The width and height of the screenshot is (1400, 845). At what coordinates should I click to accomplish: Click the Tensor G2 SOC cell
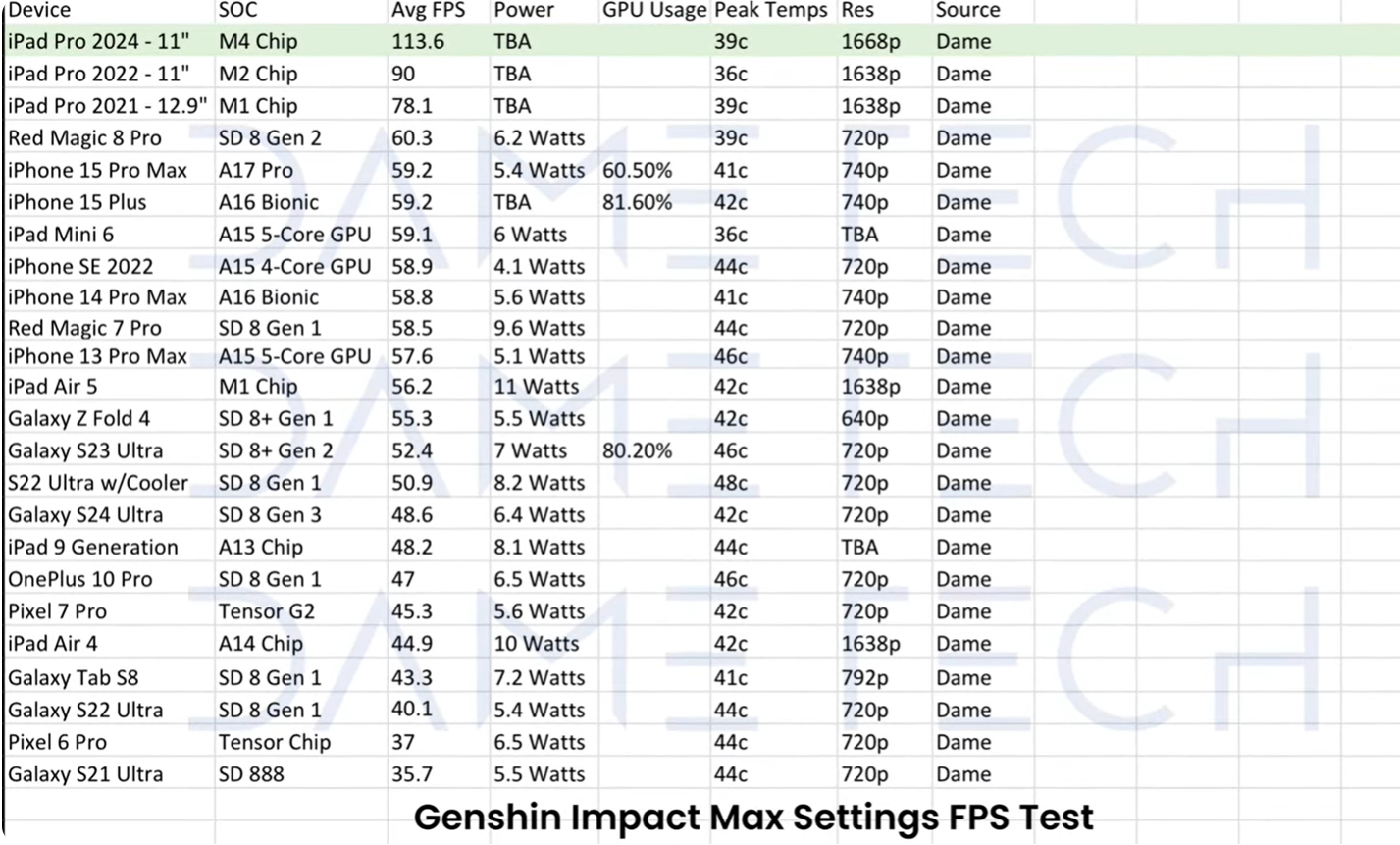point(267,611)
